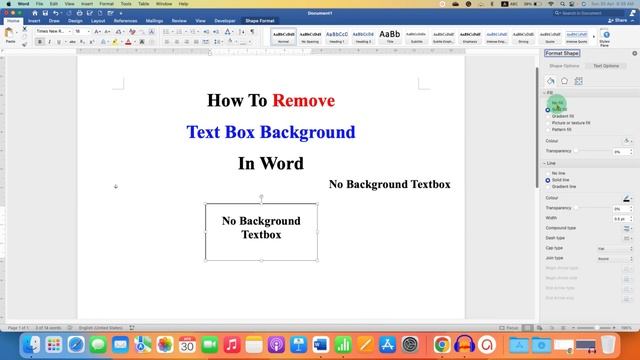This screenshot has width=640, height=360.
Task: Open Google Chrome from the Dock
Action: pos(442,345)
